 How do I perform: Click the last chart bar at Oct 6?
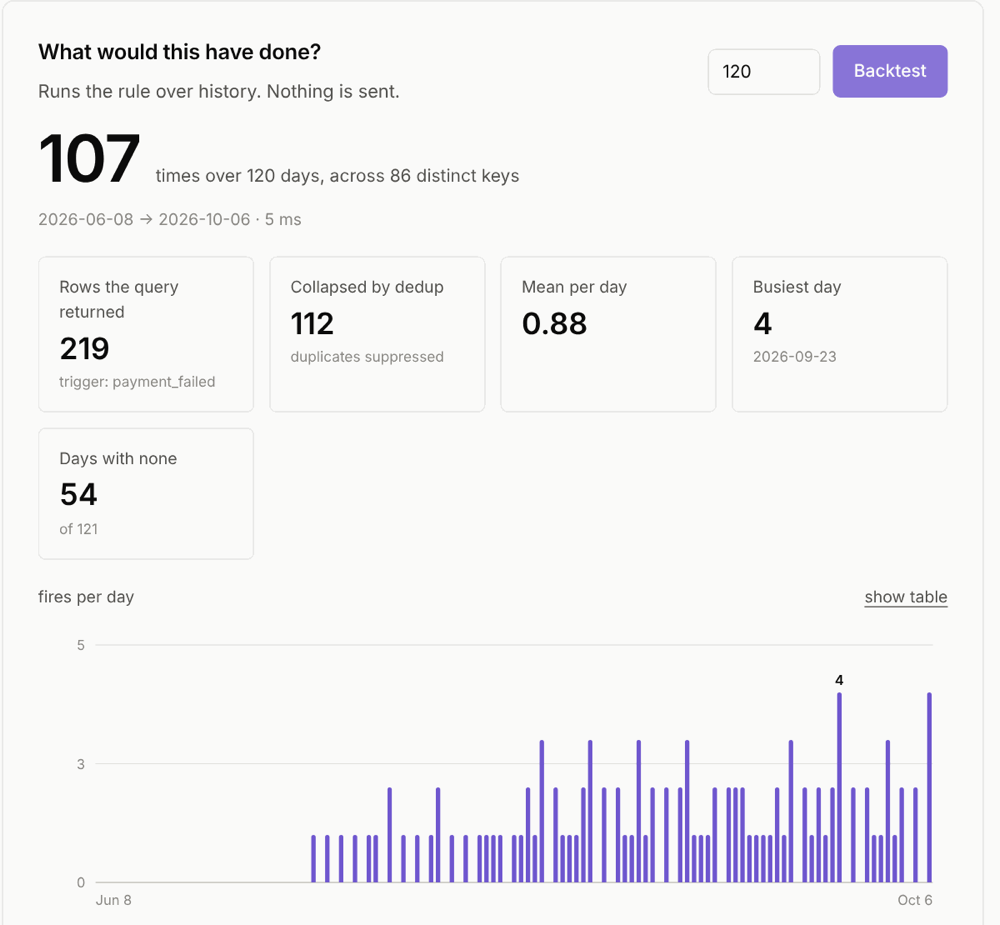point(929,787)
